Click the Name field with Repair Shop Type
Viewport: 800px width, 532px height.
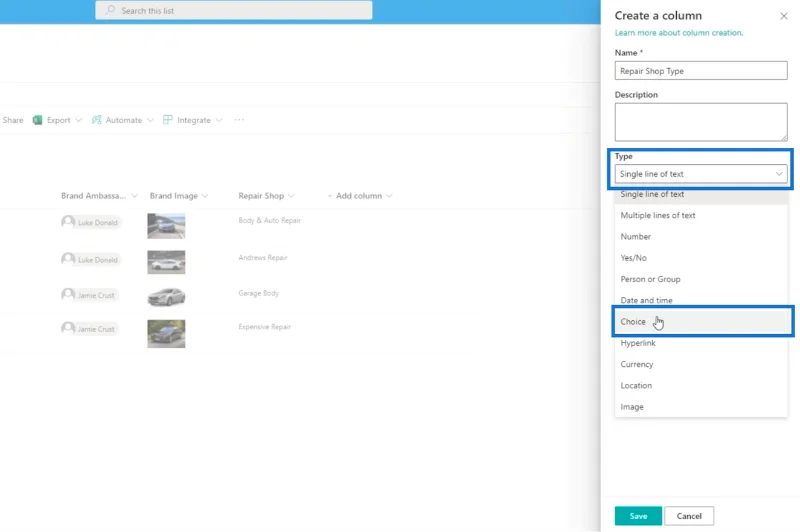[x=701, y=71]
